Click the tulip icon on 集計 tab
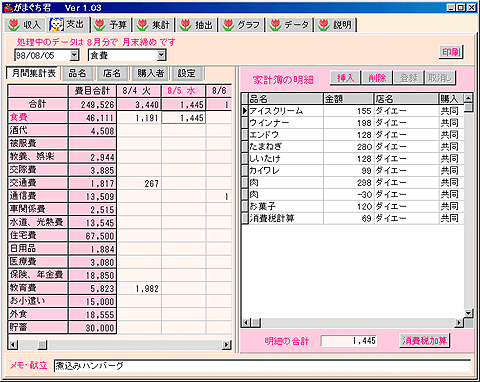 point(142,25)
